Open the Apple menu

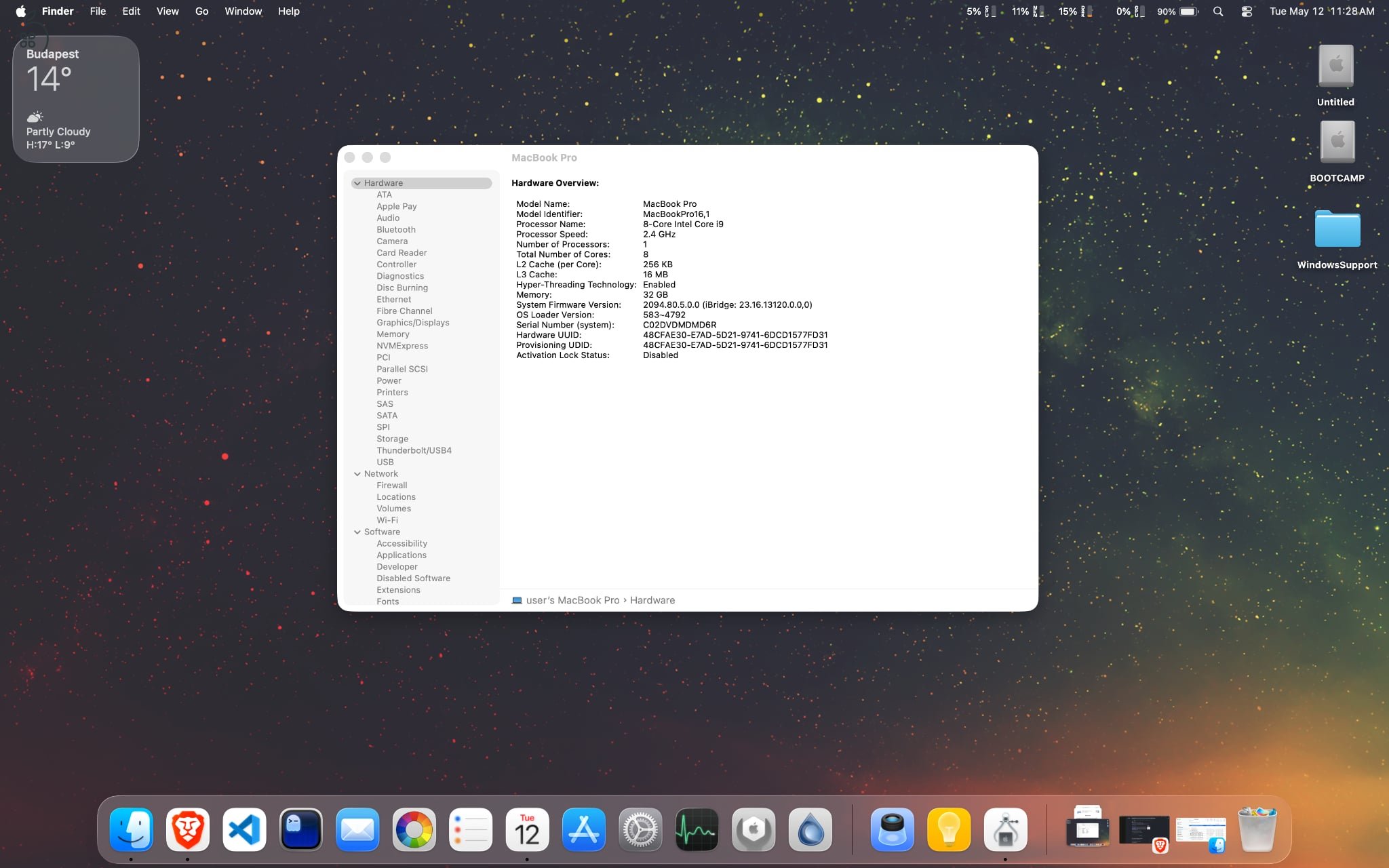(21, 11)
